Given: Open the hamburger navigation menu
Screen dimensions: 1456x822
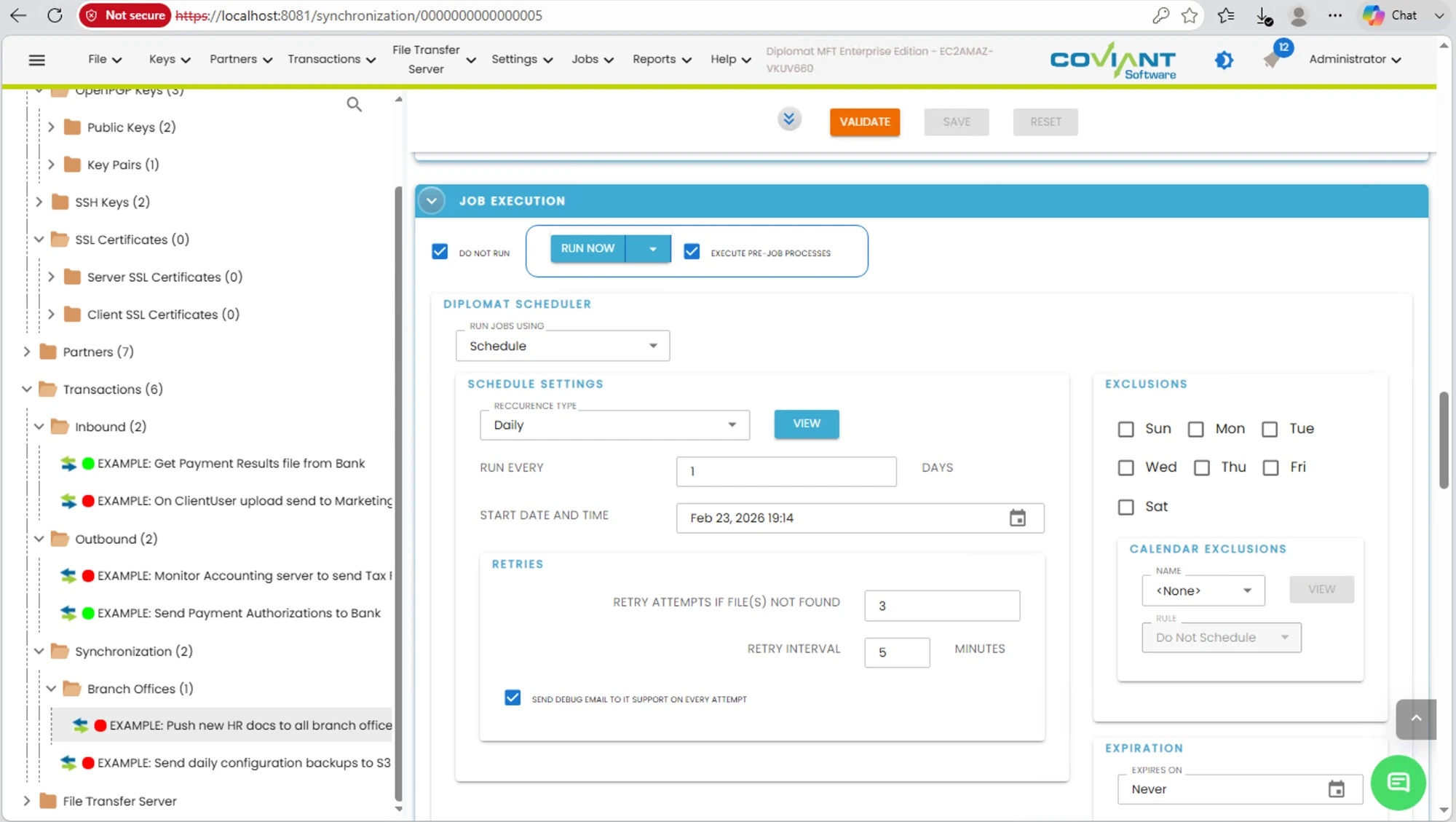Looking at the screenshot, I should [36, 60].
